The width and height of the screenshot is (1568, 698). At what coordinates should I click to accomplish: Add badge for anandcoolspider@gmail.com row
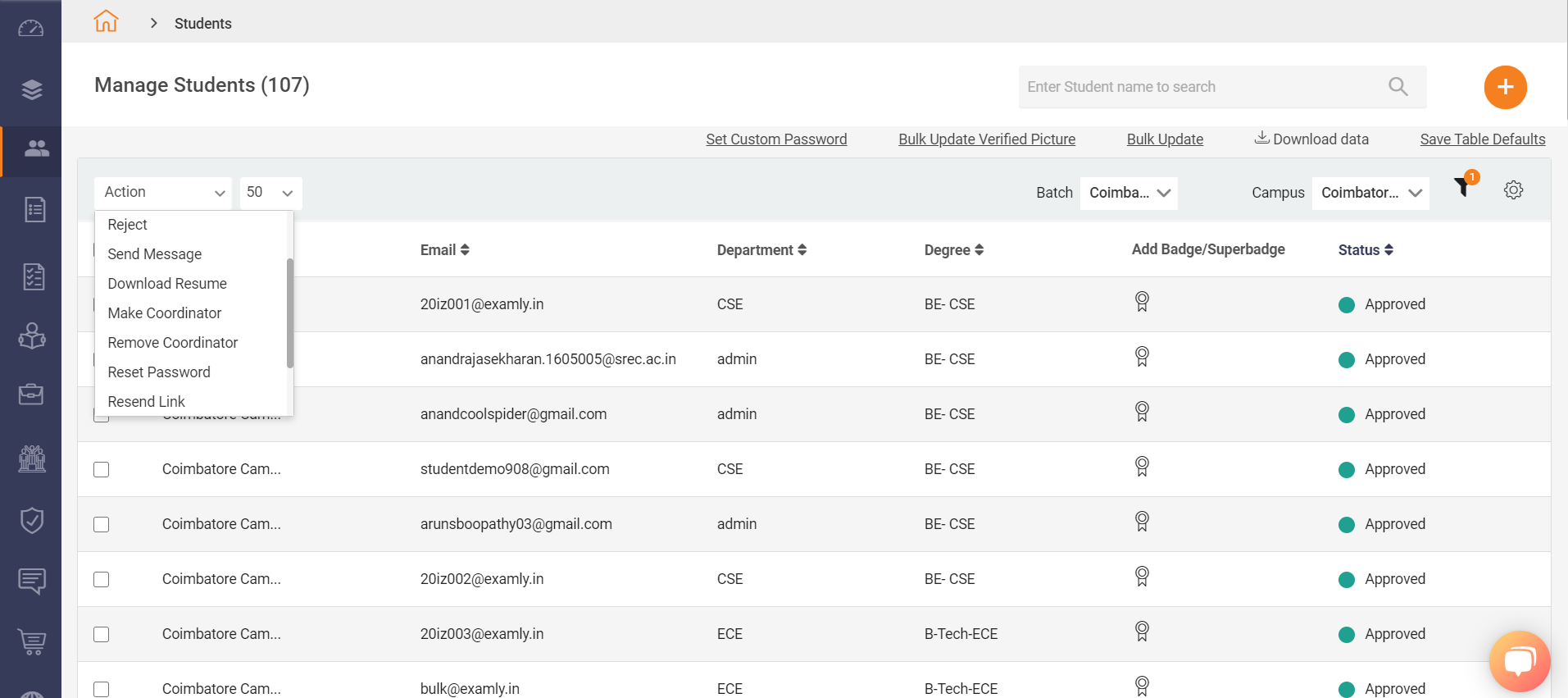(x=1142, y=412)
